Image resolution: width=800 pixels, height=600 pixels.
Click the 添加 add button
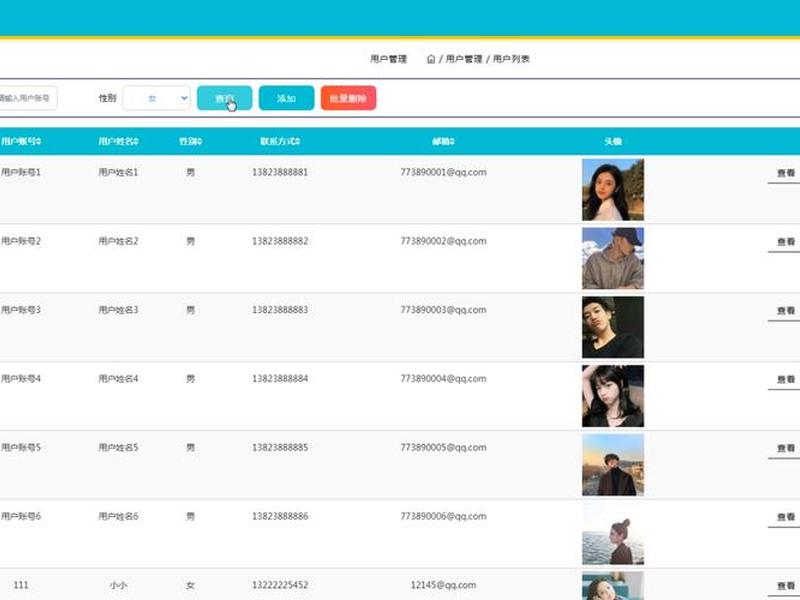286,98
